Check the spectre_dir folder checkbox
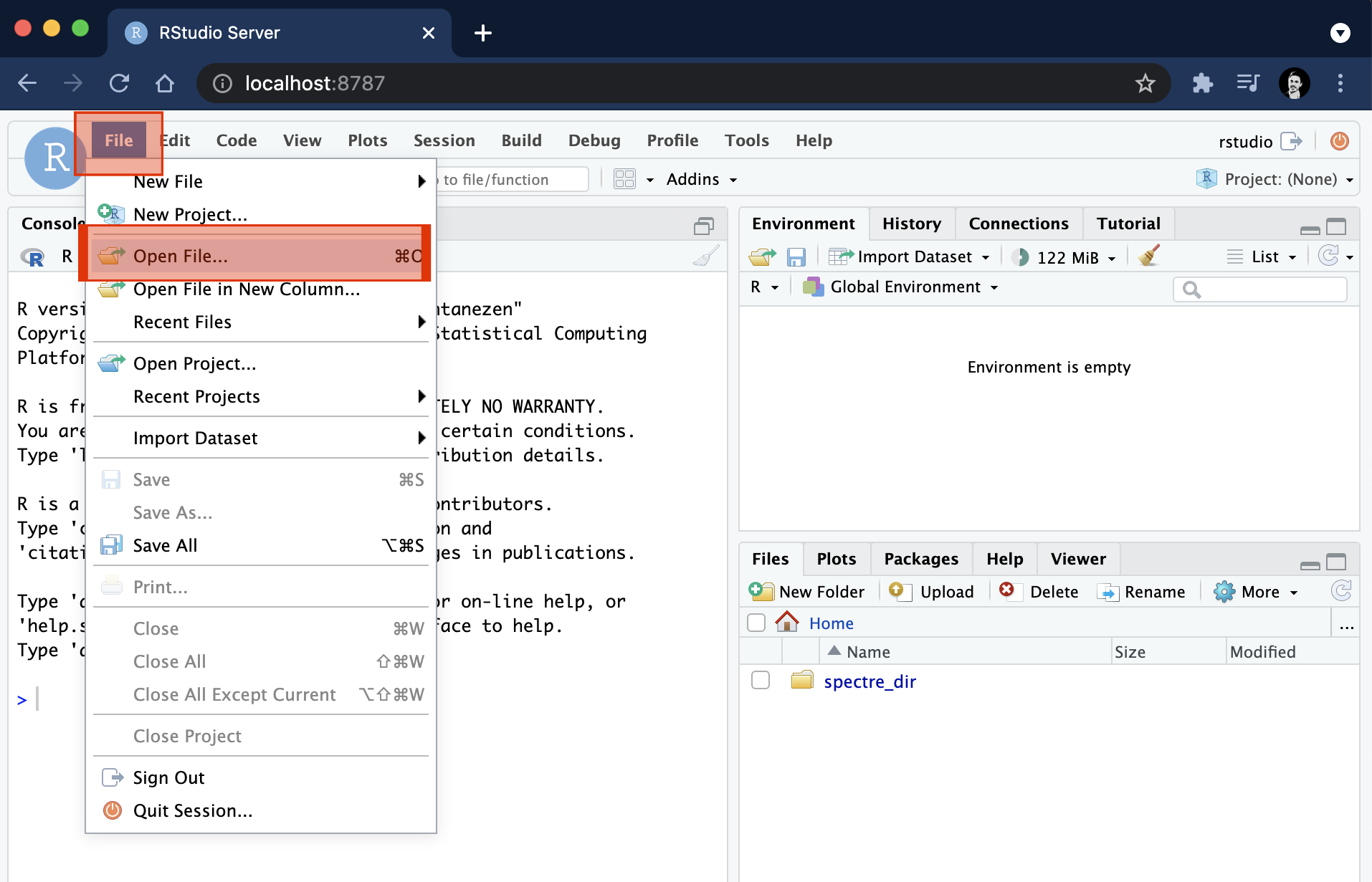Viewport: 1372px width, 882px height. tap(761, 680)
